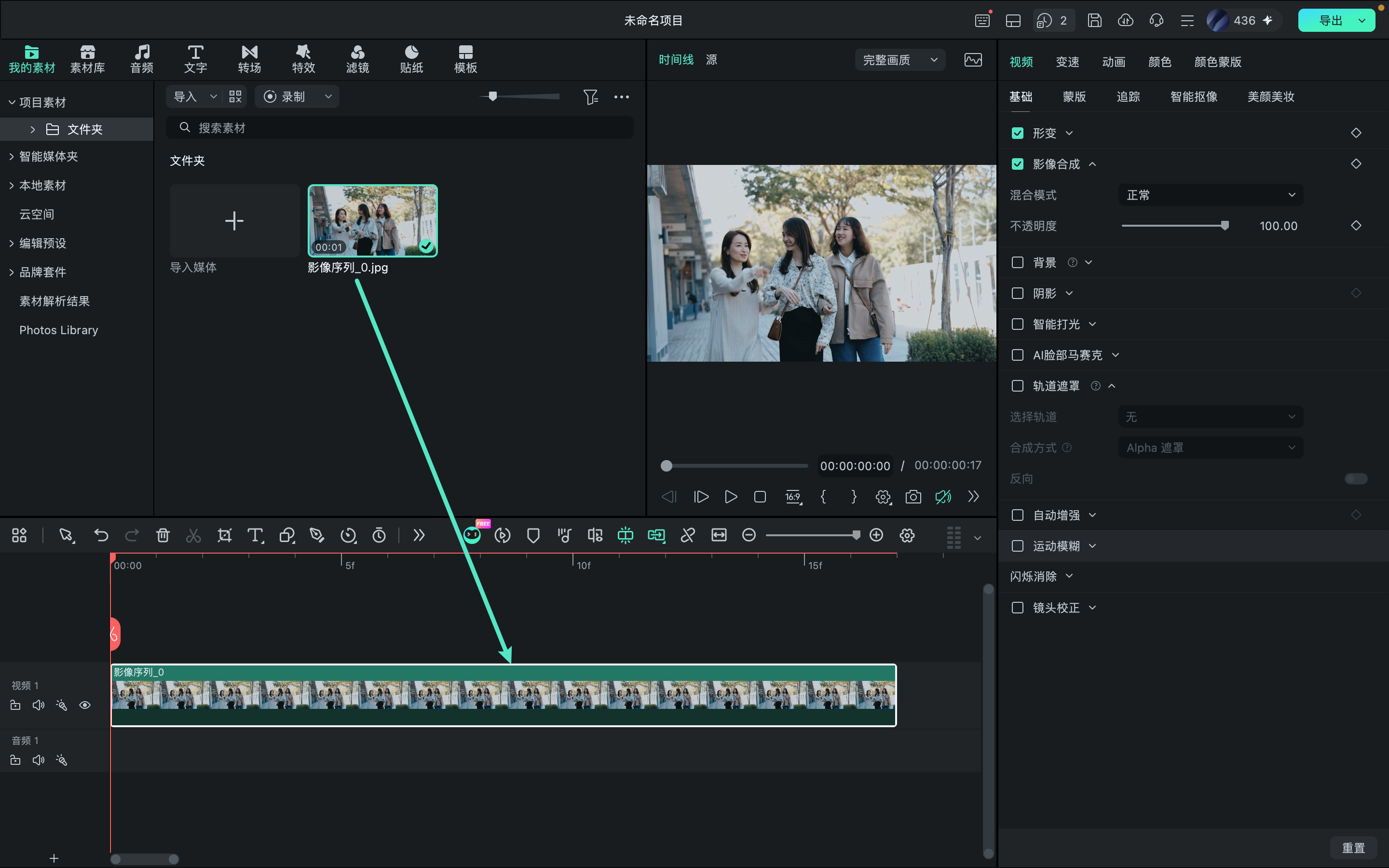
Task: Click the 导入 import button
Action: 186,96
